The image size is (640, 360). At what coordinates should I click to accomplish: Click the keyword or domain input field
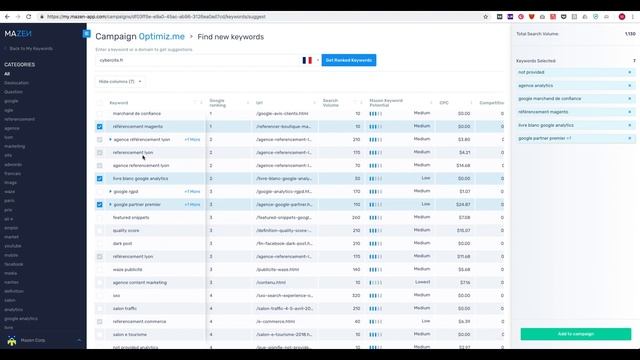click(198, 60)
